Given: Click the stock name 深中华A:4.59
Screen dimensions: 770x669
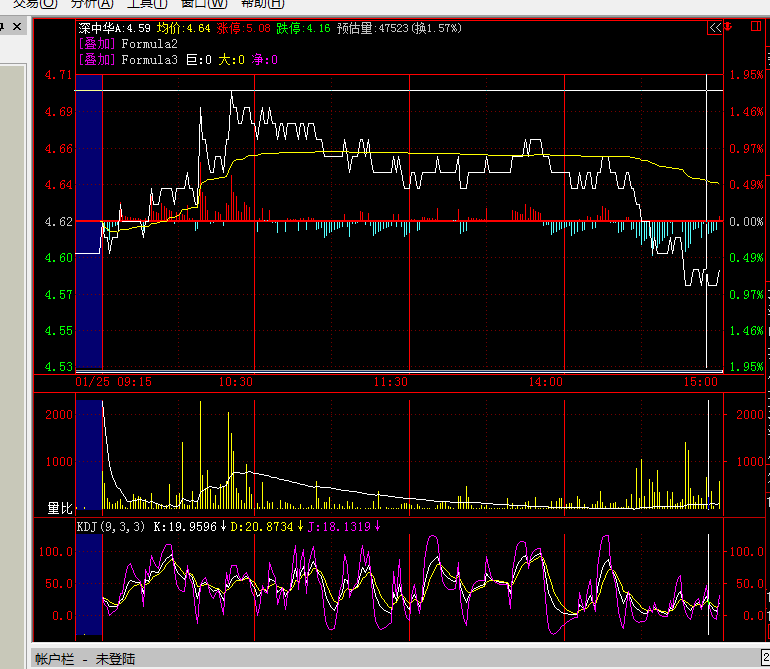Looking at the screenshot, I should click(x=114, y=28).
